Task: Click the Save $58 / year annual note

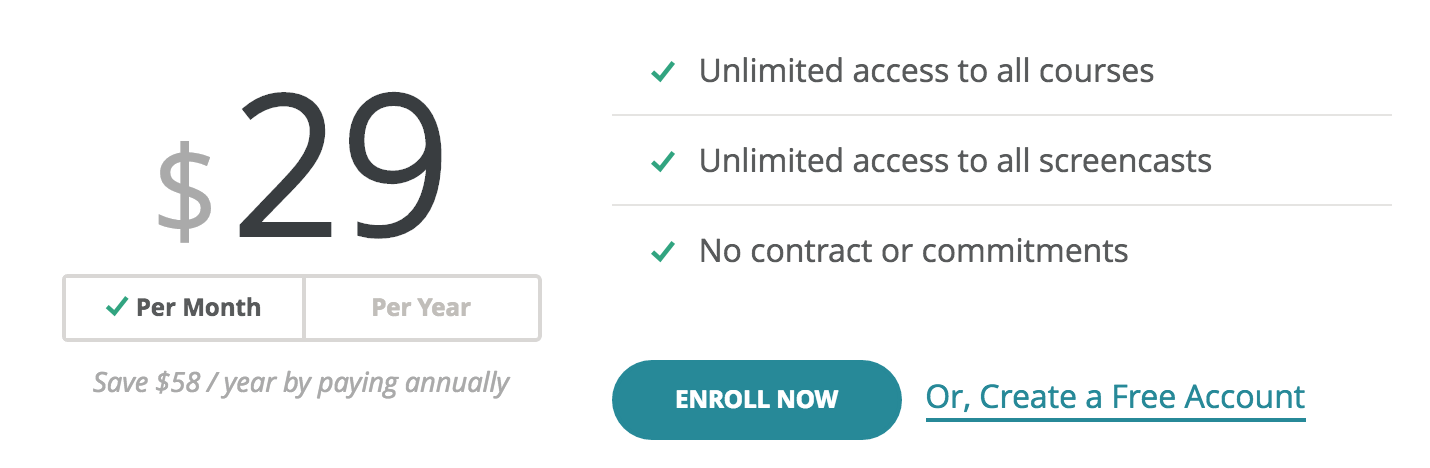Action: click(x=301, y=382)
